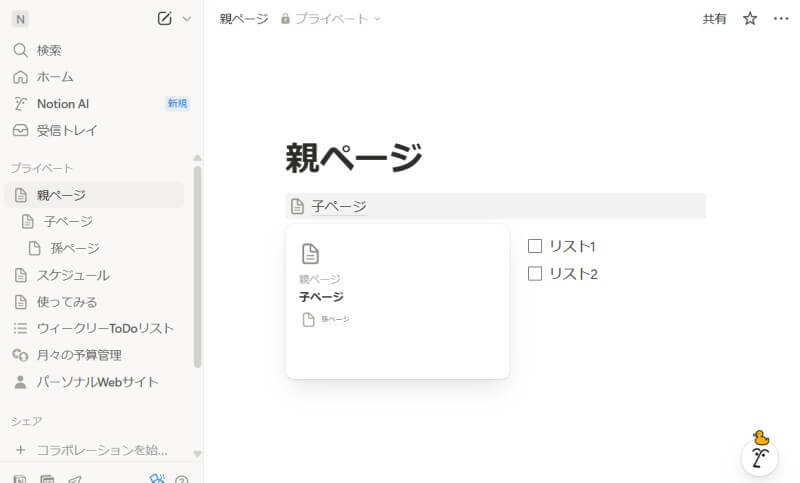Open 孫ページ link text in preview card
This screenshot has height=483, width=800.
[x=335, y=319]
